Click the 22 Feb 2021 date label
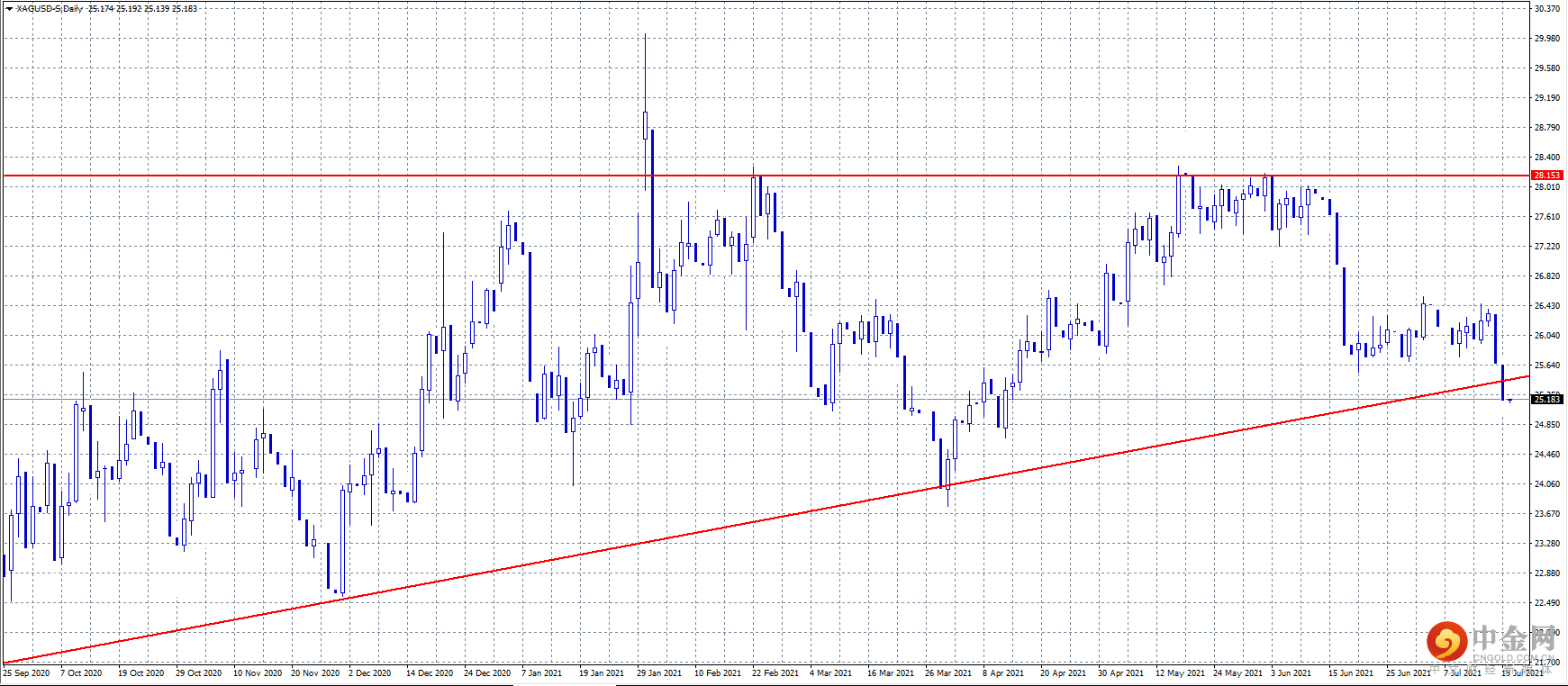 [775, 672]
